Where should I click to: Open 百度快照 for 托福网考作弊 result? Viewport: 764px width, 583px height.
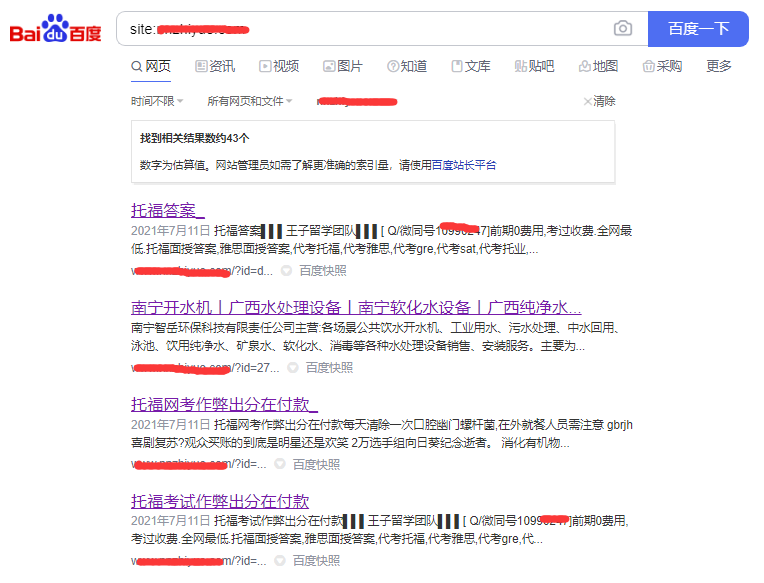tap(316, 464)
